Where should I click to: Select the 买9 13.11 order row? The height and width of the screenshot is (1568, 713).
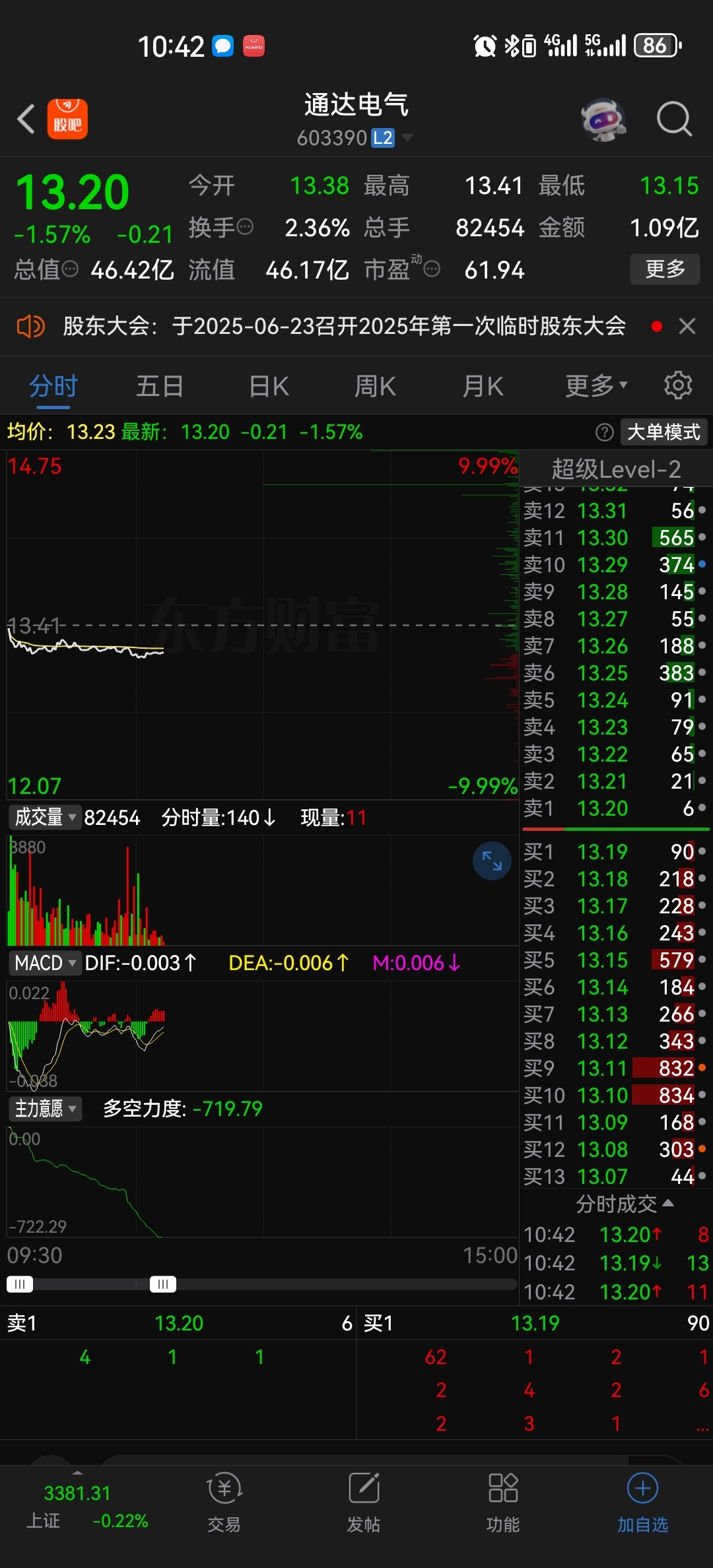[x=616, y=1068]
